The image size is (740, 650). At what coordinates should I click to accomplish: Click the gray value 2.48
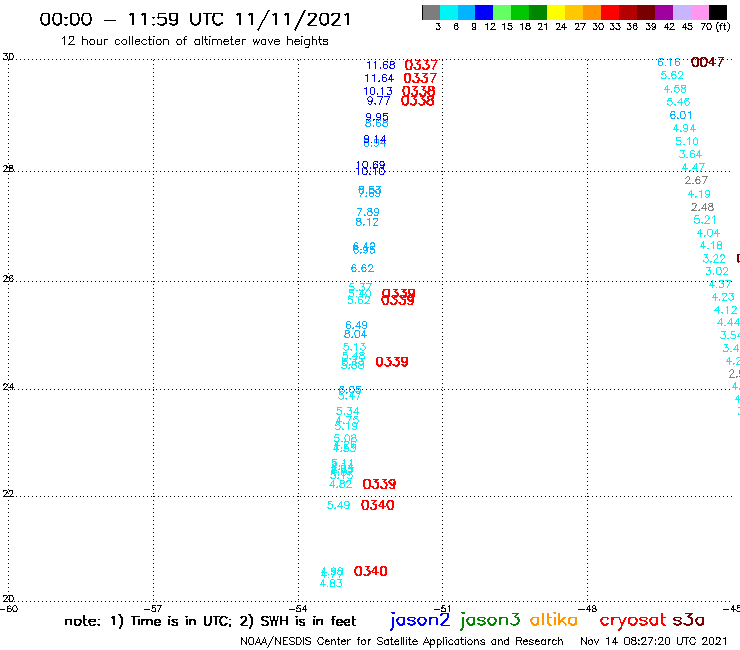tap(702, 207)
